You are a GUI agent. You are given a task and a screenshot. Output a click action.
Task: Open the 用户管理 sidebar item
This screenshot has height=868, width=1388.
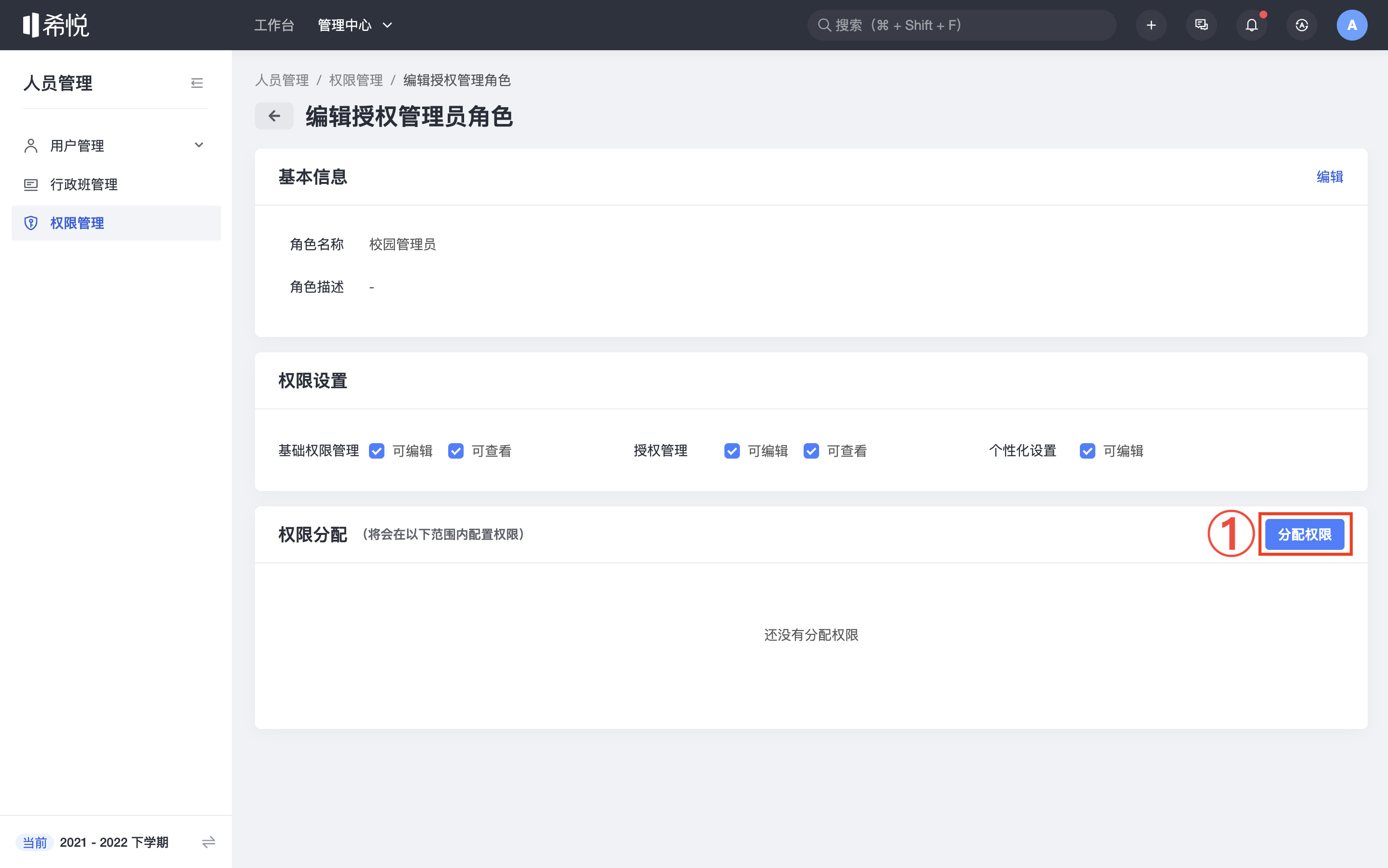click(116, 145)
